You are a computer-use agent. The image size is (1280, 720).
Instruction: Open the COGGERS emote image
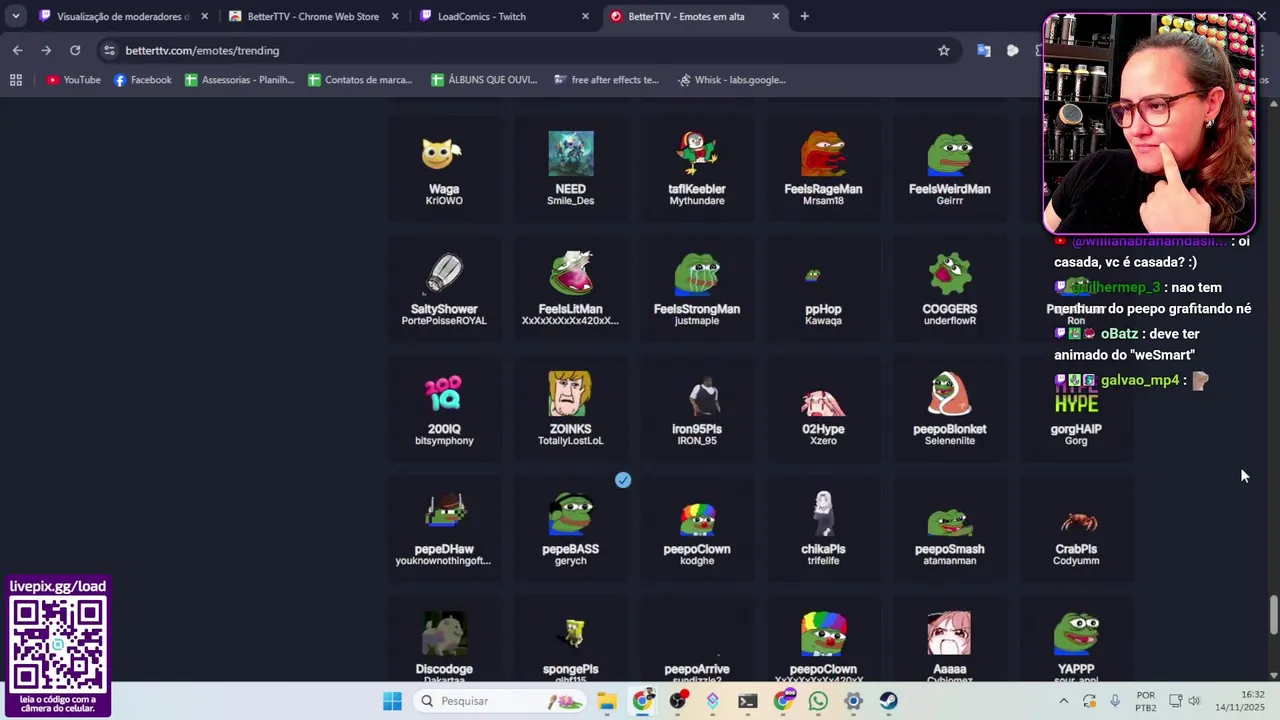coord(949,273)
